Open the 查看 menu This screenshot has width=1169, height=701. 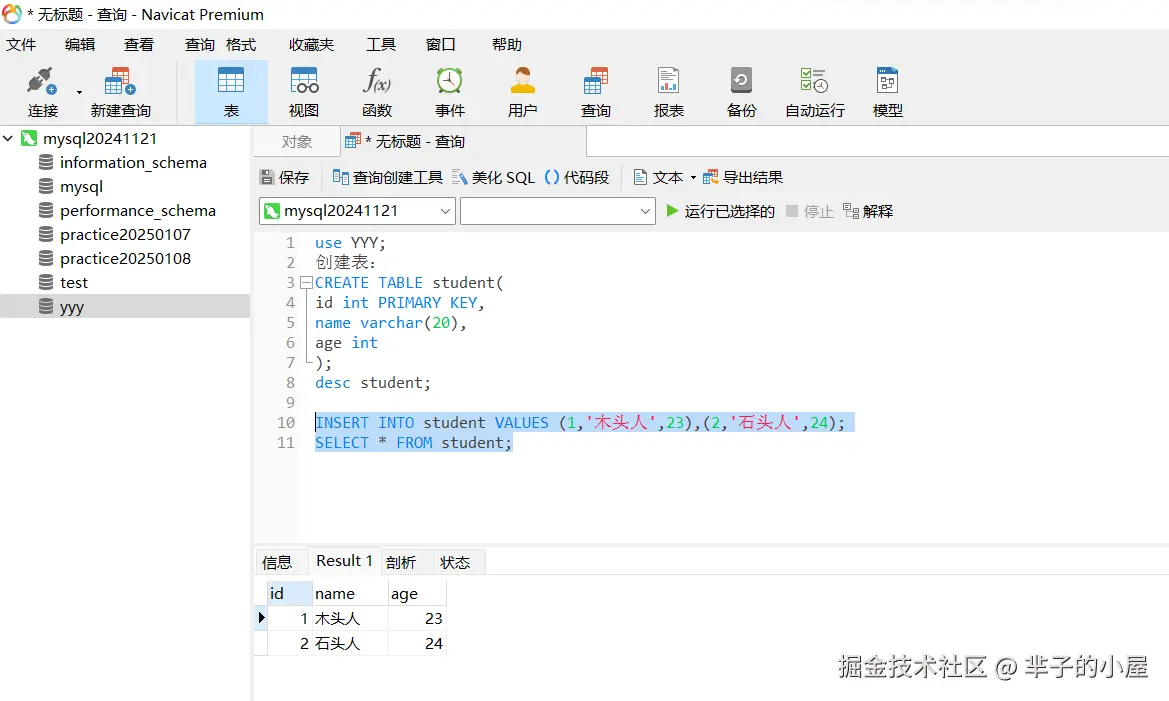click(139, 45)
